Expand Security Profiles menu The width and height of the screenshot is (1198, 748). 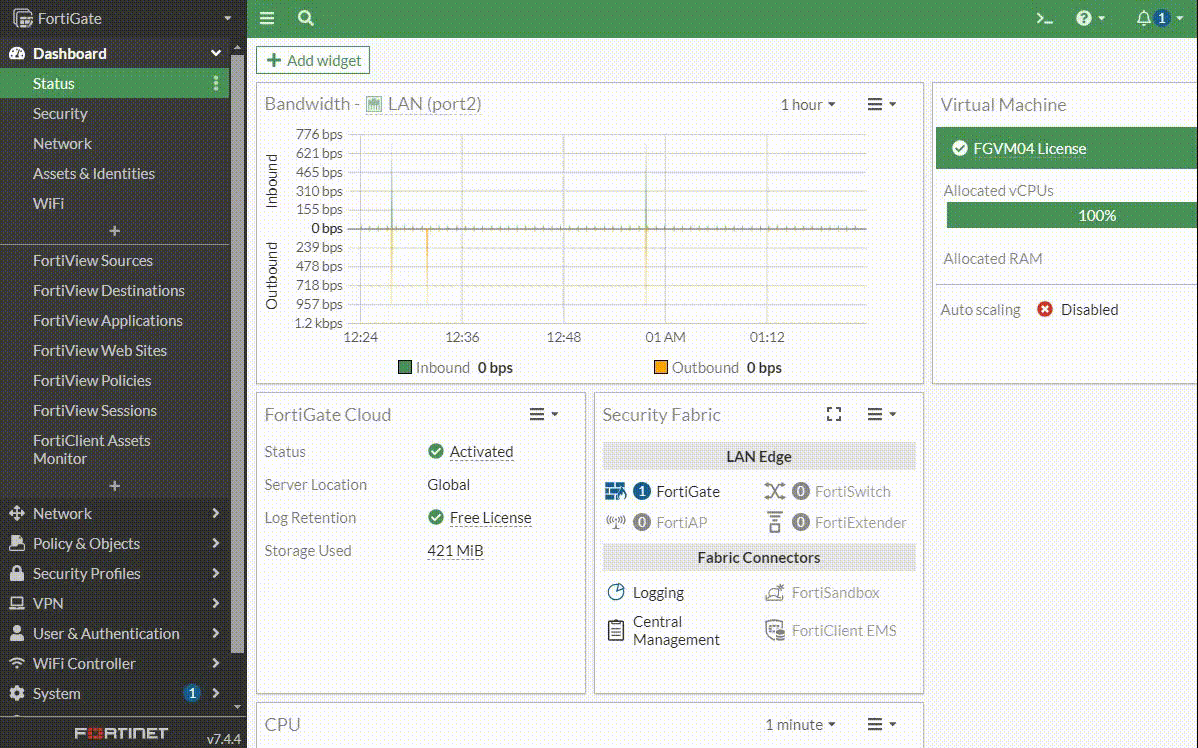point(115,574)
